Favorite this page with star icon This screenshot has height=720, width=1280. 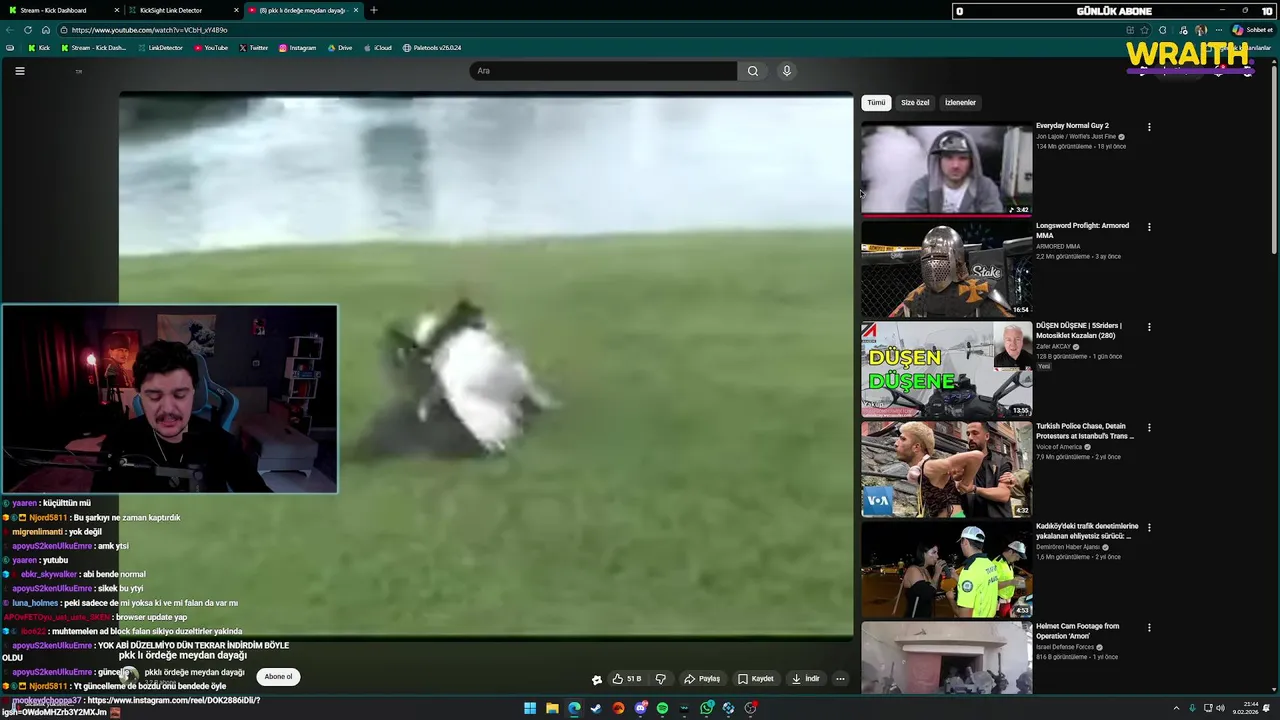pos(1146,30)
